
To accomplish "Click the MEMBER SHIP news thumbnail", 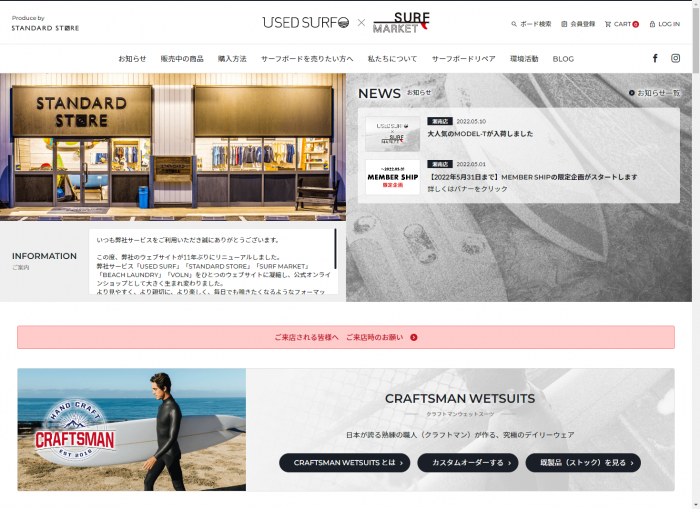I will coord(392,176).
